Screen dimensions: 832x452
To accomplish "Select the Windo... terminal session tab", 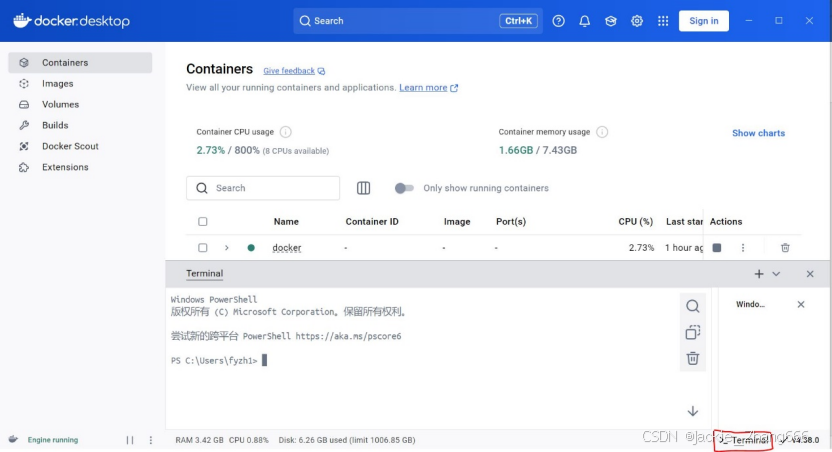I will tap(750, 305).
